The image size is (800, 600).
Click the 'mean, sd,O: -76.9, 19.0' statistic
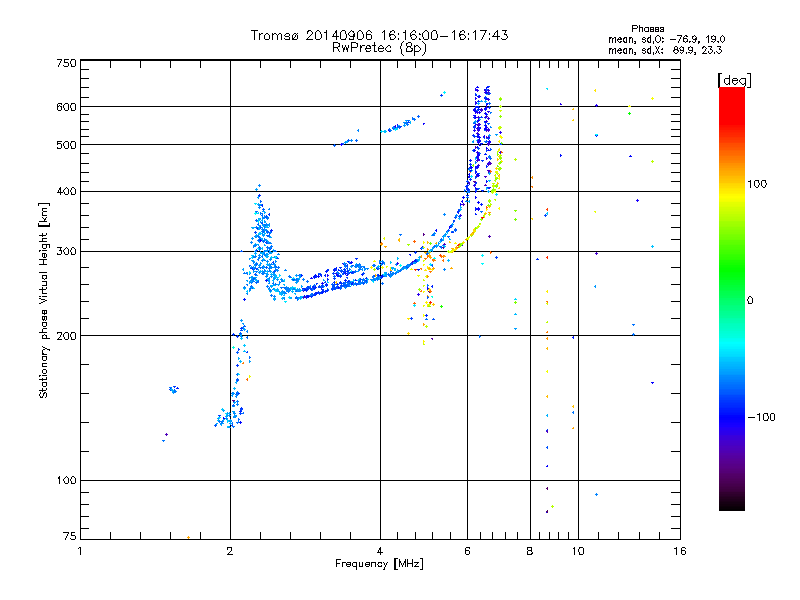666,39
